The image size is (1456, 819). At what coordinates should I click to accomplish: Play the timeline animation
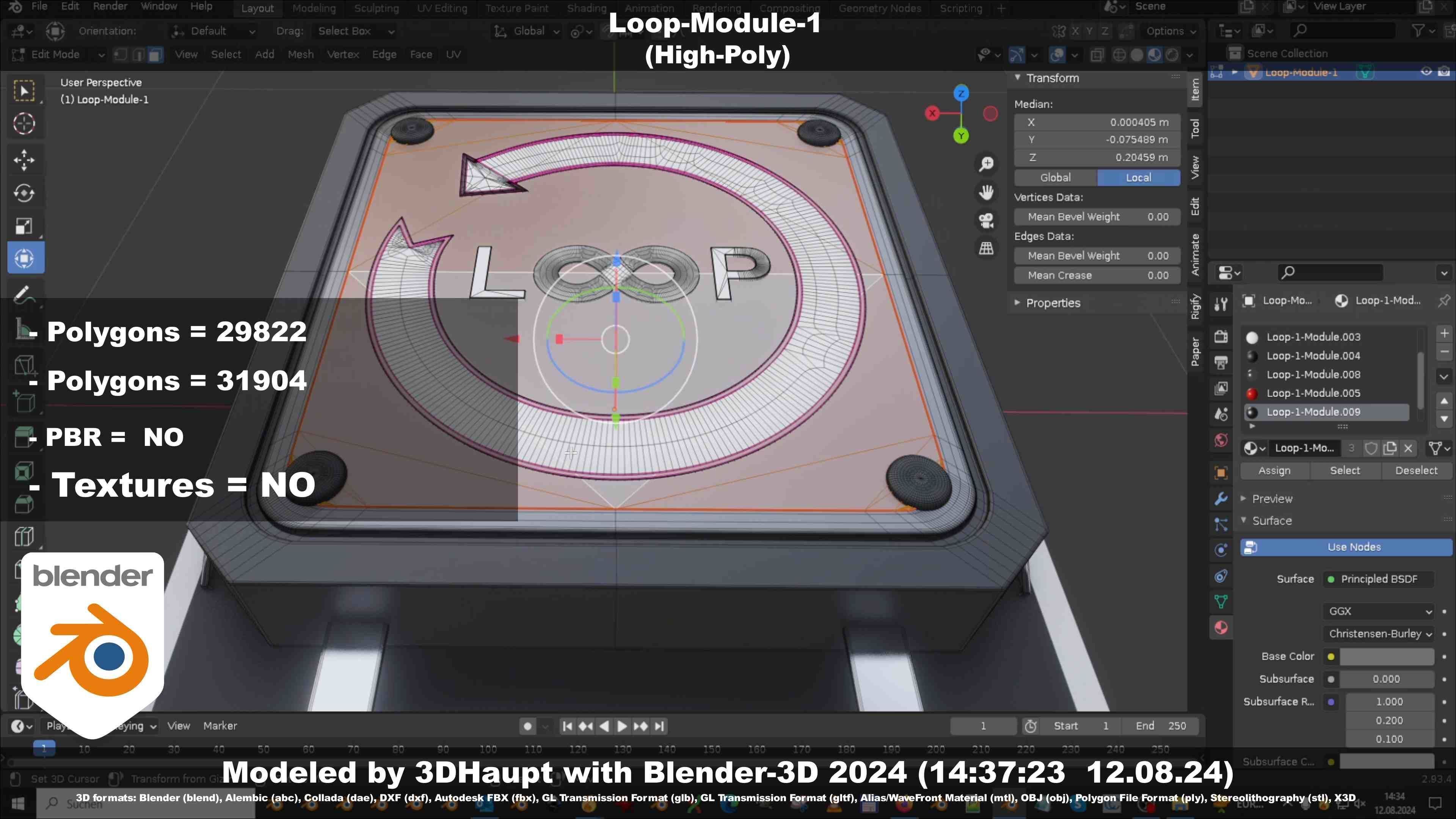coord(622,726)
